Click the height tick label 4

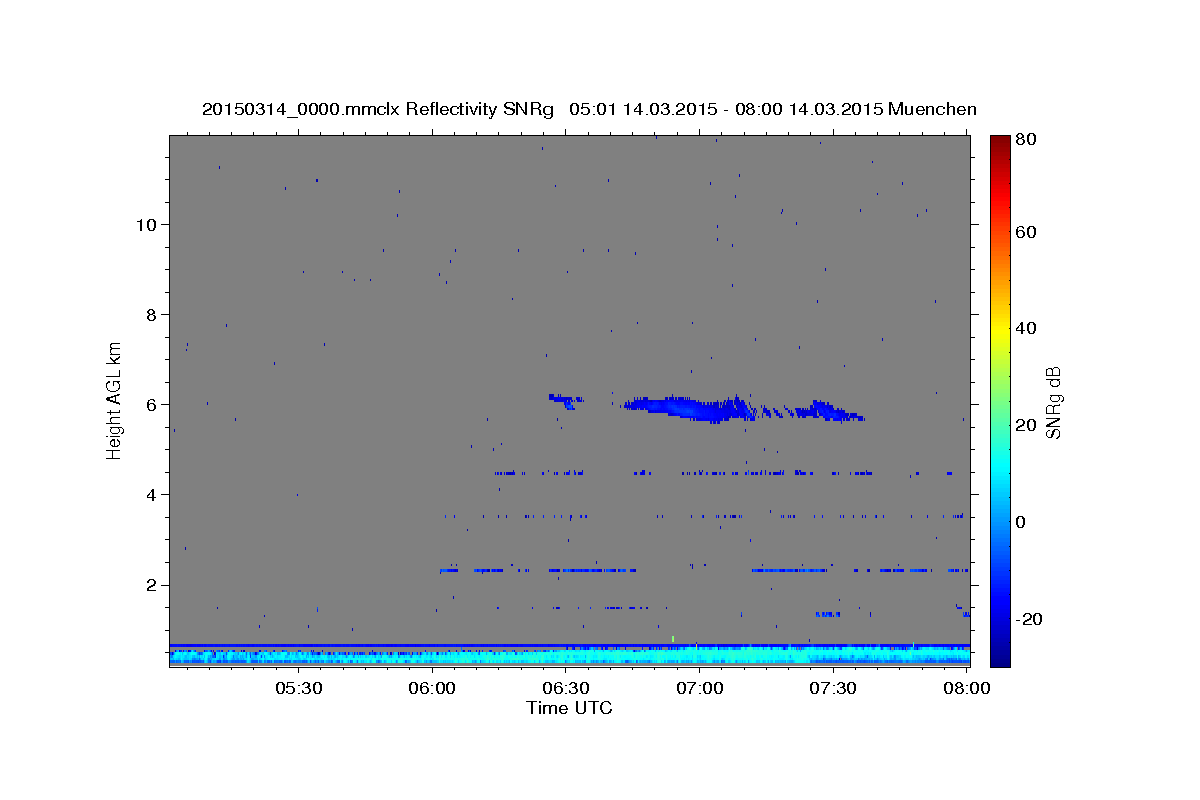pyautogui.click(x=150, y=494)
